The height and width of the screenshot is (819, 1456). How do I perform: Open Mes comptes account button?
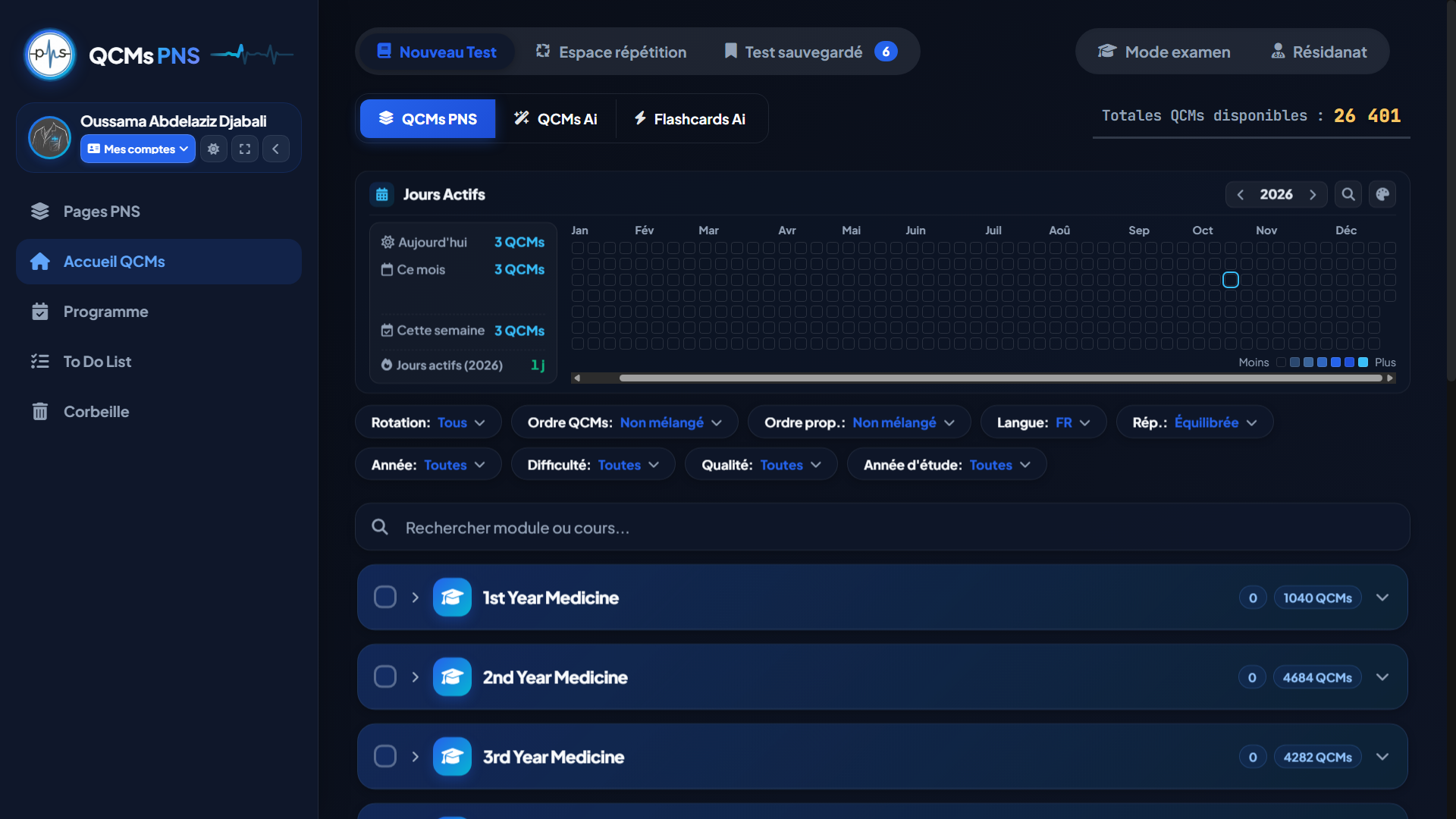pos(138,149)
